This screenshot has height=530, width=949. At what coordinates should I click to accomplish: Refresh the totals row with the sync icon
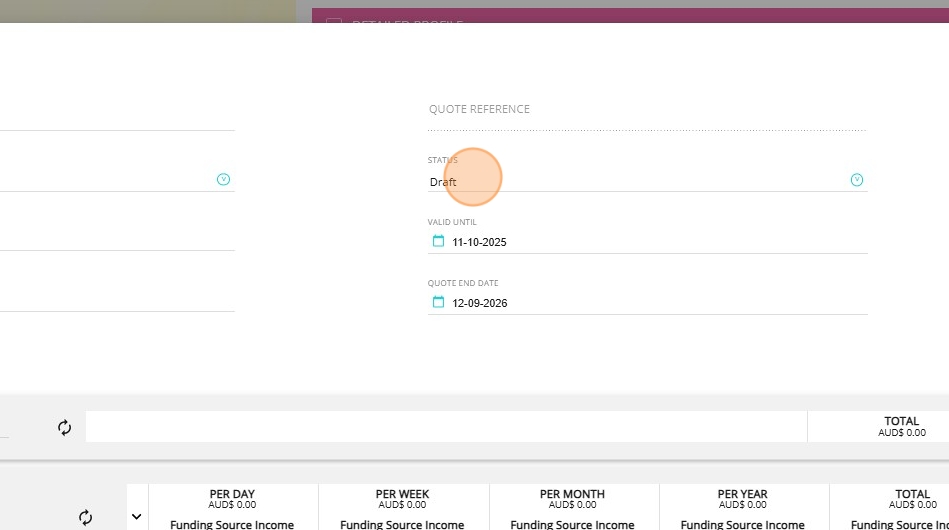coord(65,428)
